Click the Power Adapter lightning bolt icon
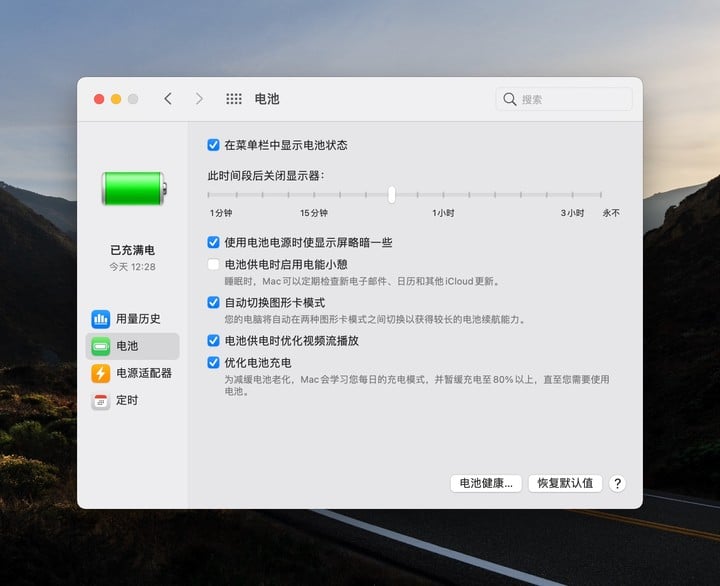This screenshot has width=720, height=586. click(101, 373)
